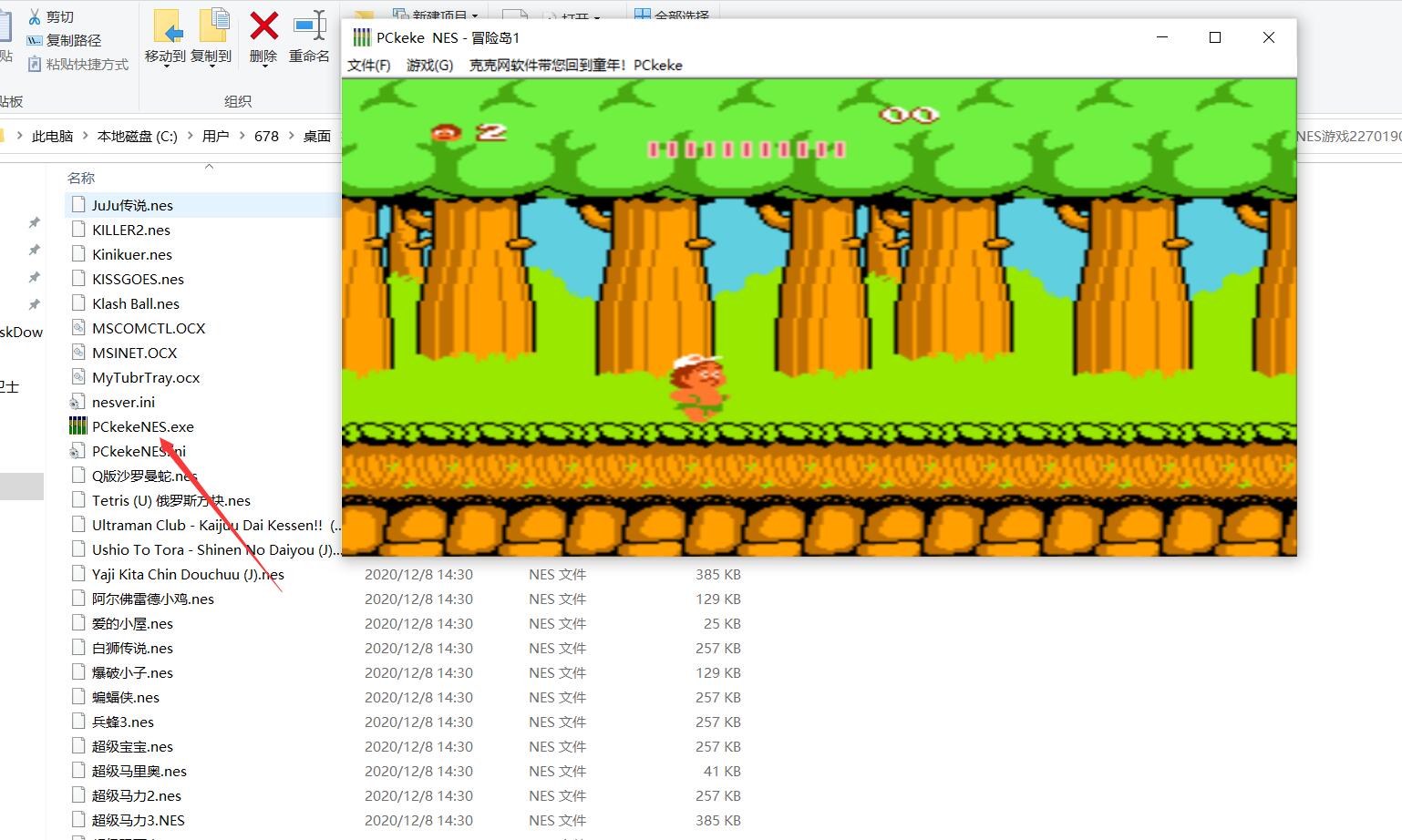Click the 超级宝宝.nes file icon
Image resolution: width=1402 pixels, height=840 pixels.
(x=77, y=746)
